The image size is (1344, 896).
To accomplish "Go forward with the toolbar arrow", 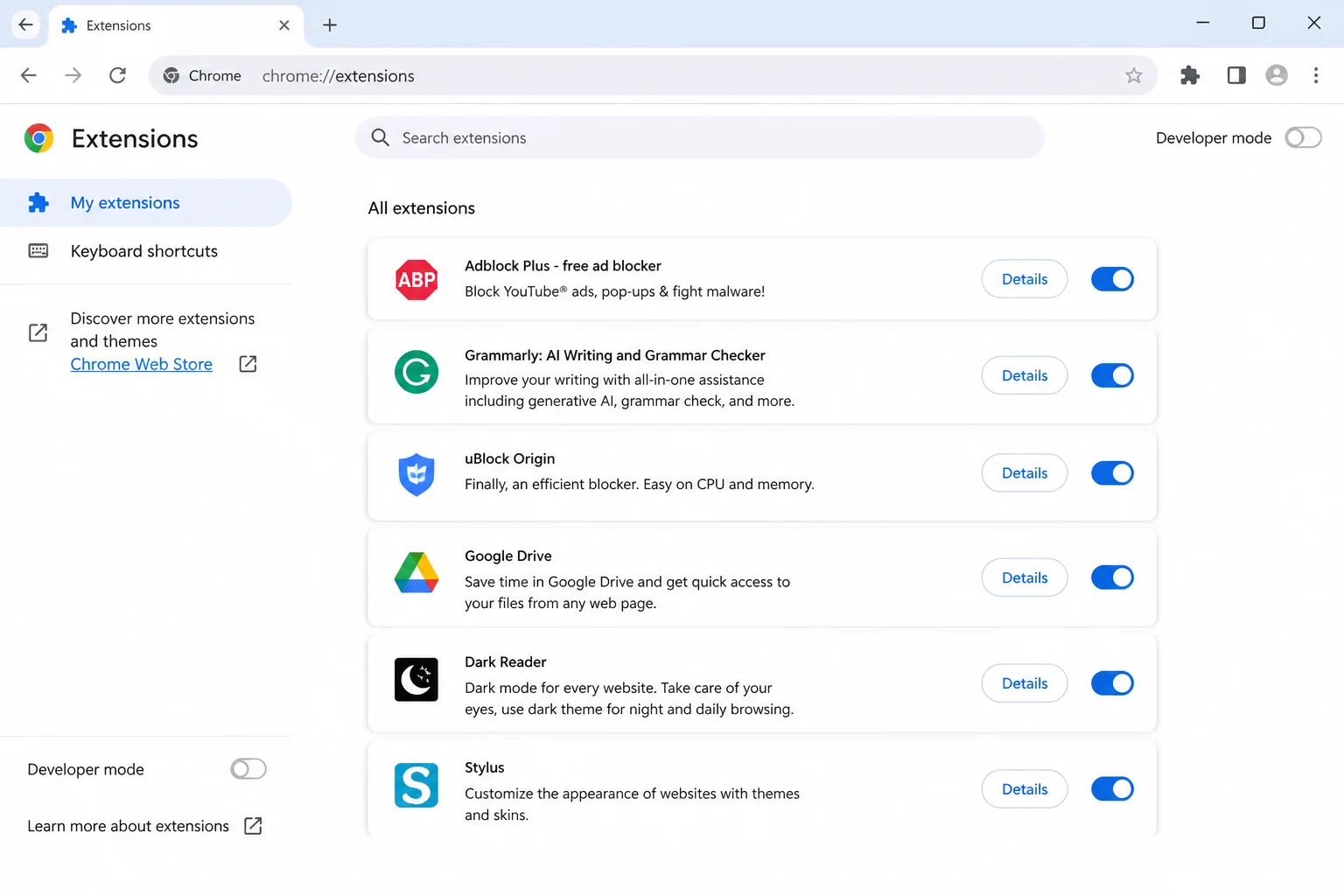I will coord(73,75).
